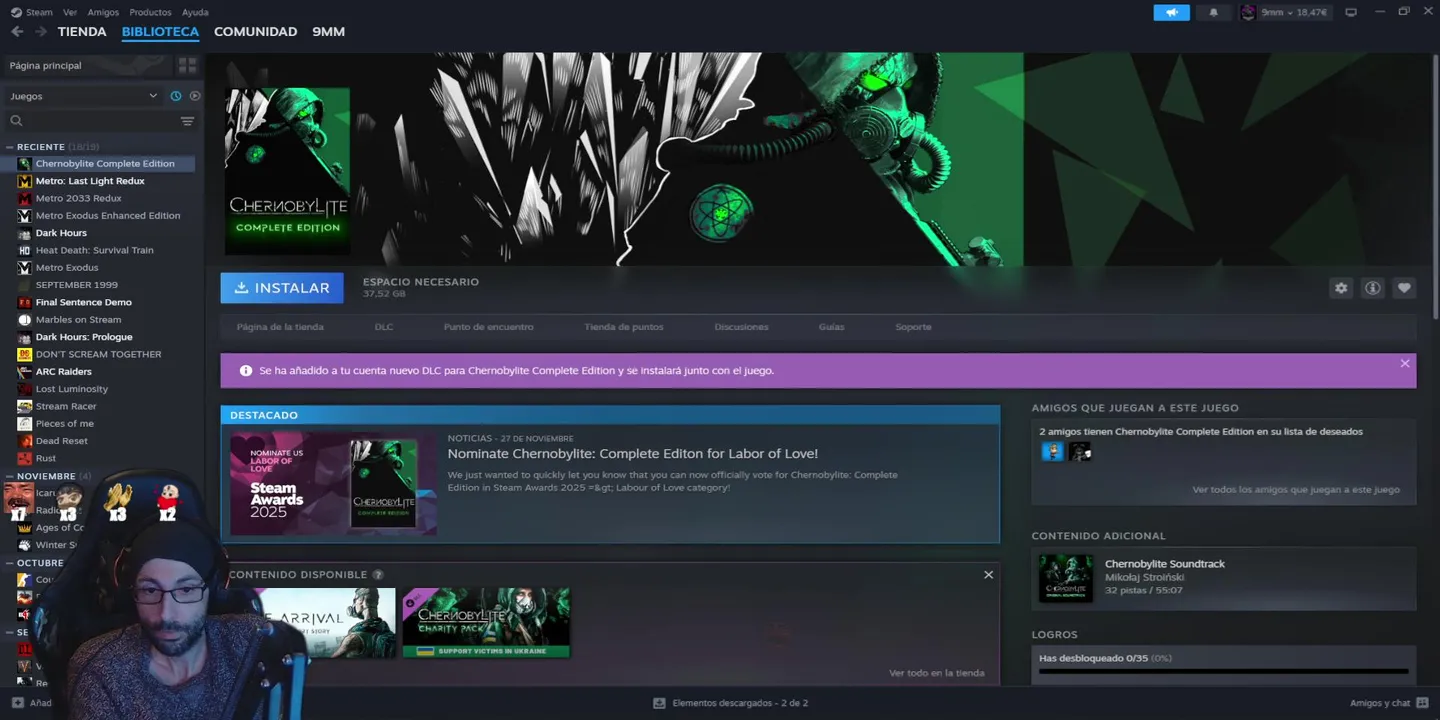Open the Discusiones link

[741, 327]
